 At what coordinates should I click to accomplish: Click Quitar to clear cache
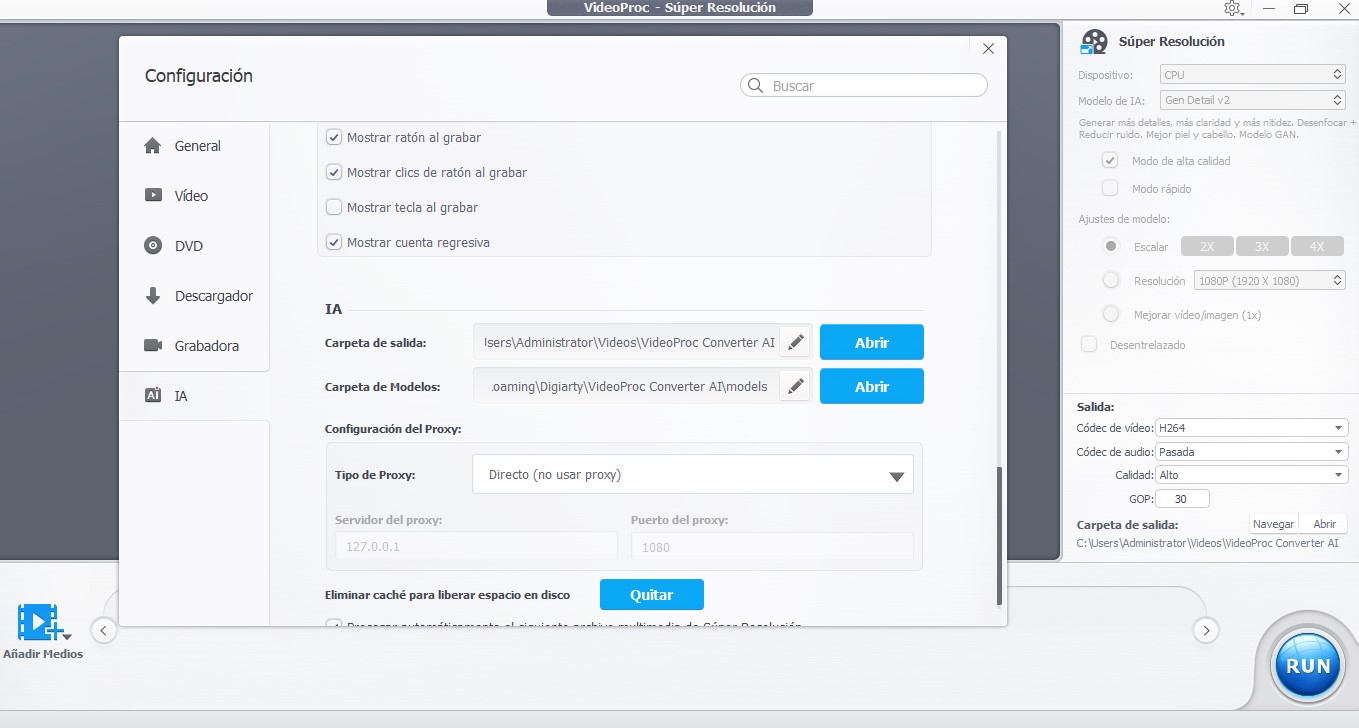[x=651, y=595]
